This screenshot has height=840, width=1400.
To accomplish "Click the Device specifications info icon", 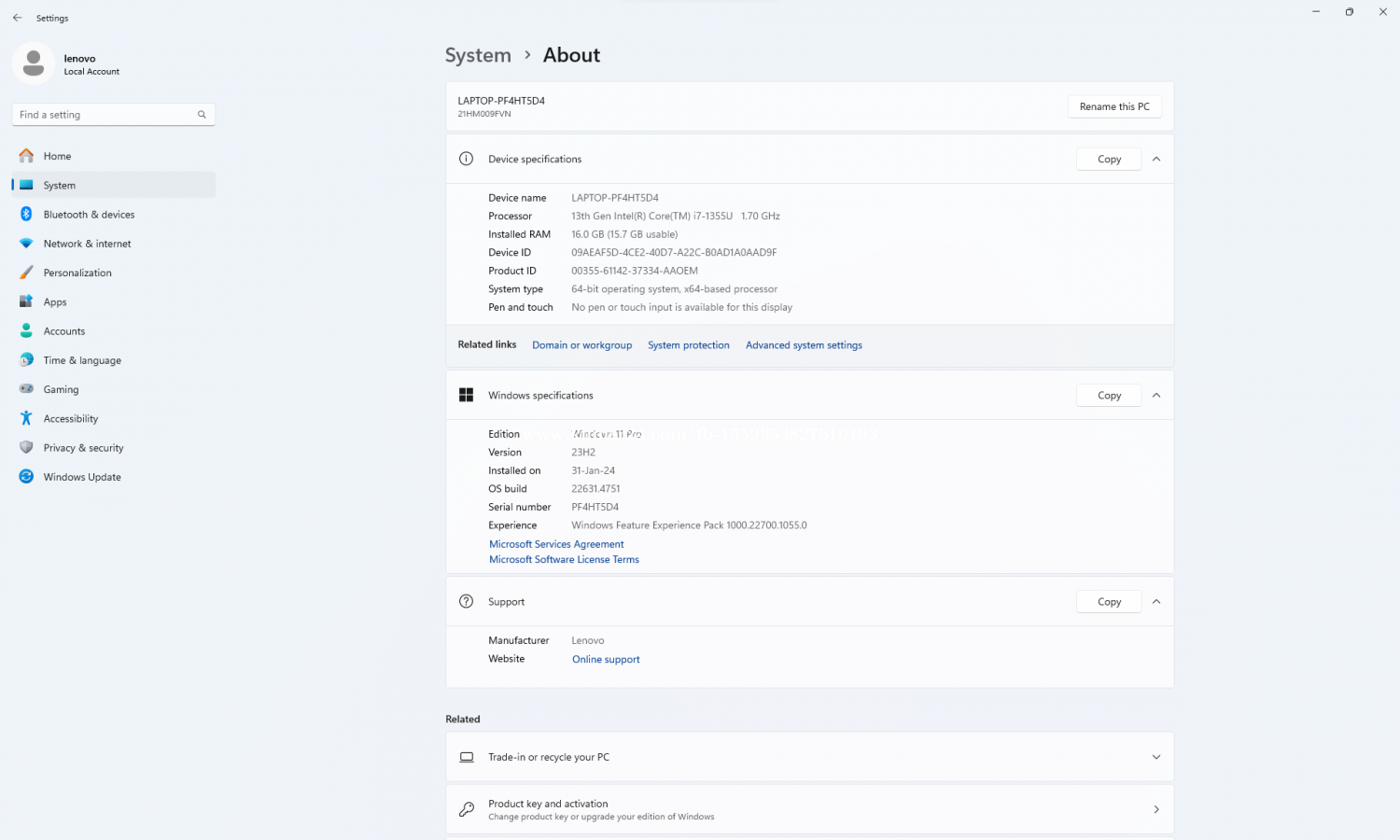I will 467,159.
